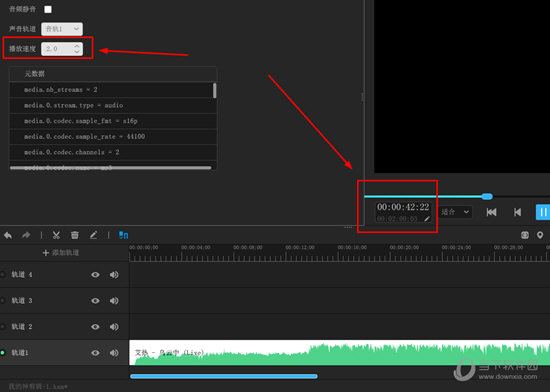
Task: Select the scissors split tool
Action: [x=56, y=235]
